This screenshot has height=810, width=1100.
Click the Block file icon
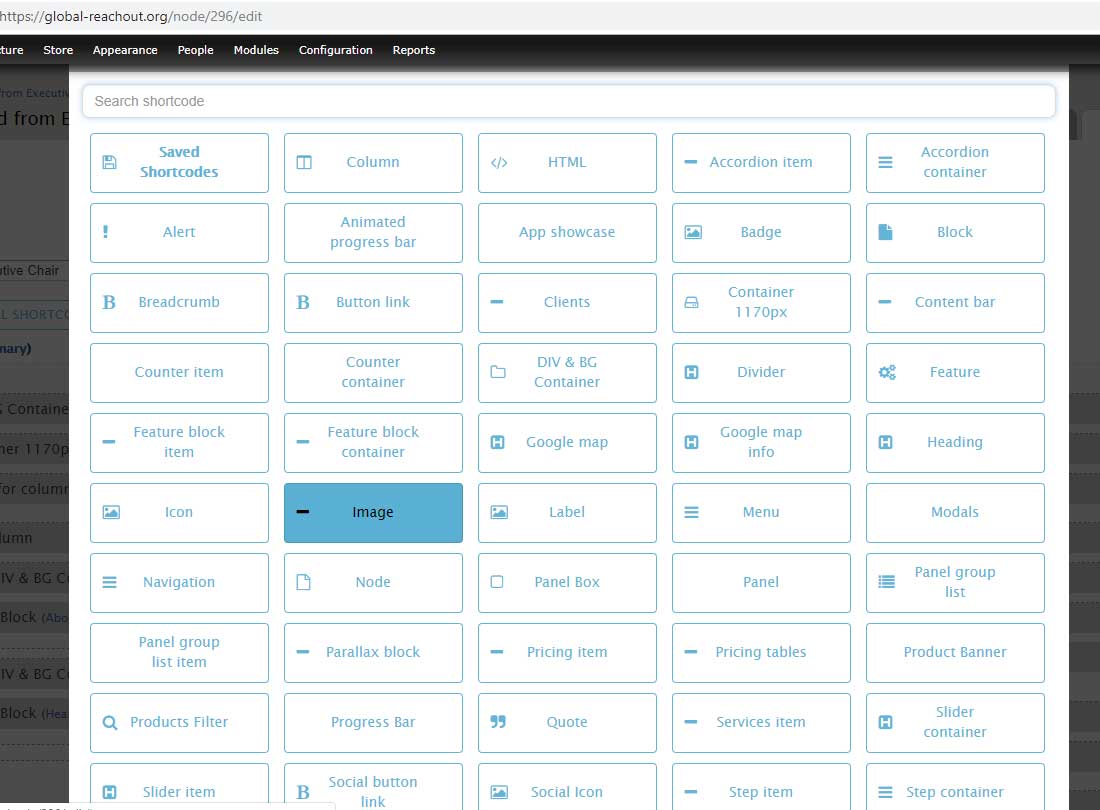(x=885, y=232)
